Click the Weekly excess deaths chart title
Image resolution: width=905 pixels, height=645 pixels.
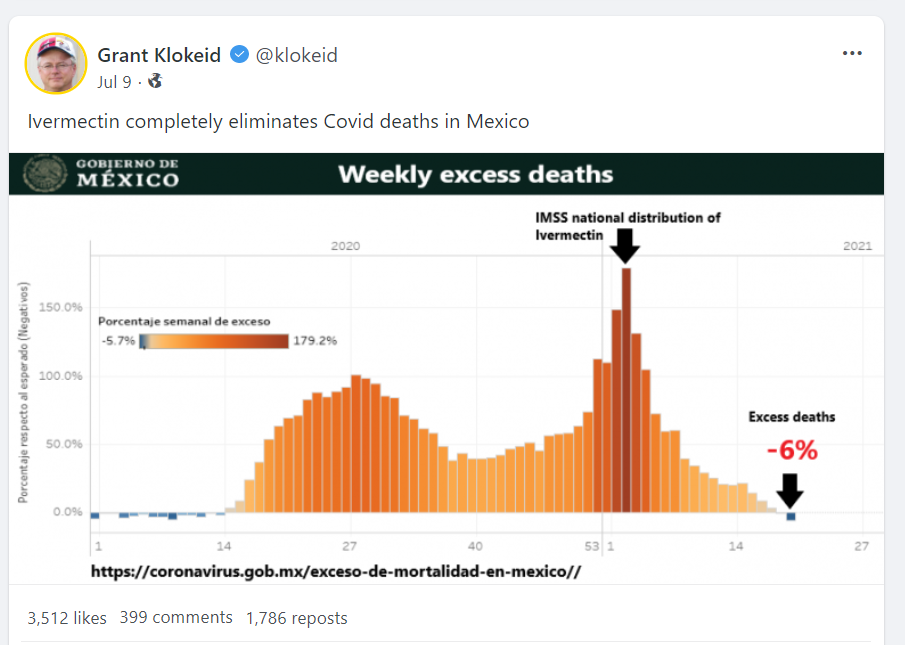(x=475, y=175)
